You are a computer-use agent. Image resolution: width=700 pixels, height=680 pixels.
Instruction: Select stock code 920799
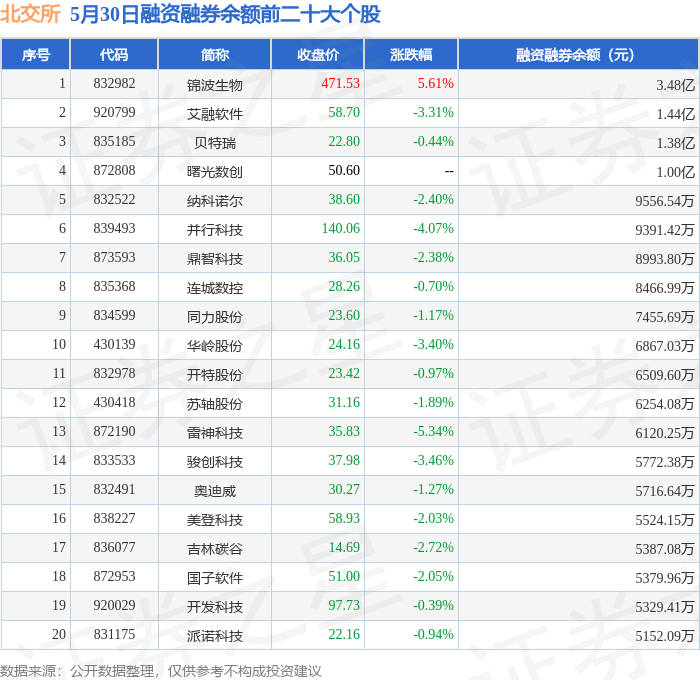coord(114,113)
